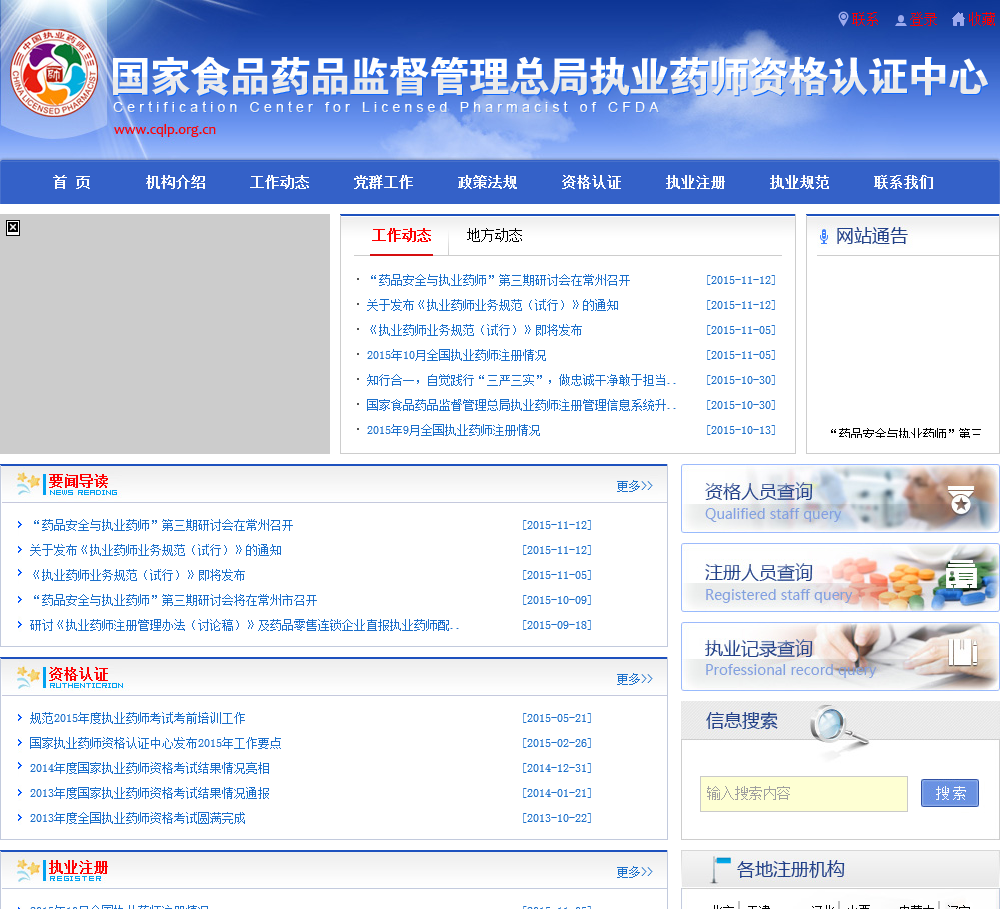Open the 政策法规 navigation item

pos(487,182)
